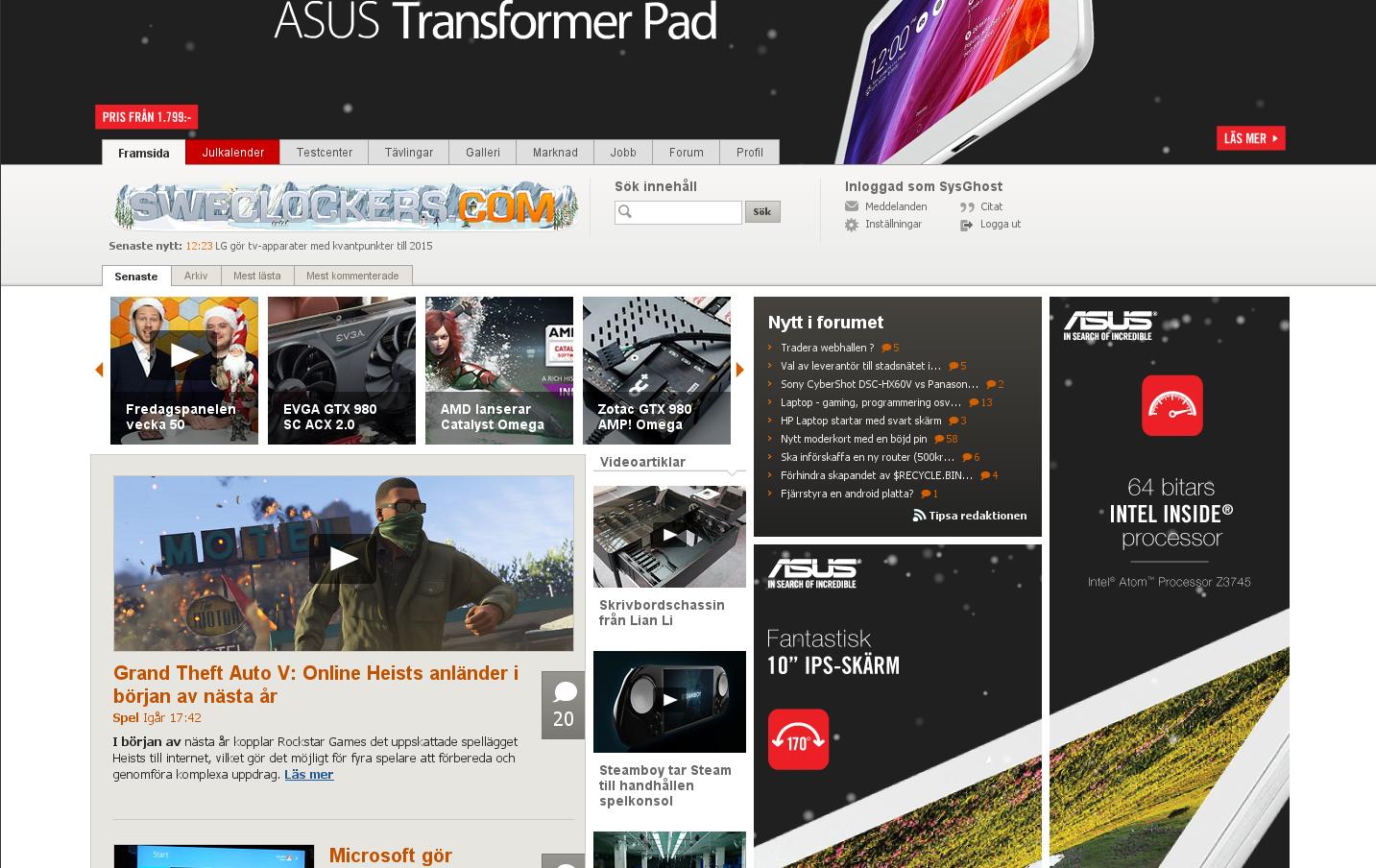The width and height of the screenshot is (1376, 868).
Task: Open the Zotac GTX 980 AMP! Omega thumbnail
Action: [657, 371]
